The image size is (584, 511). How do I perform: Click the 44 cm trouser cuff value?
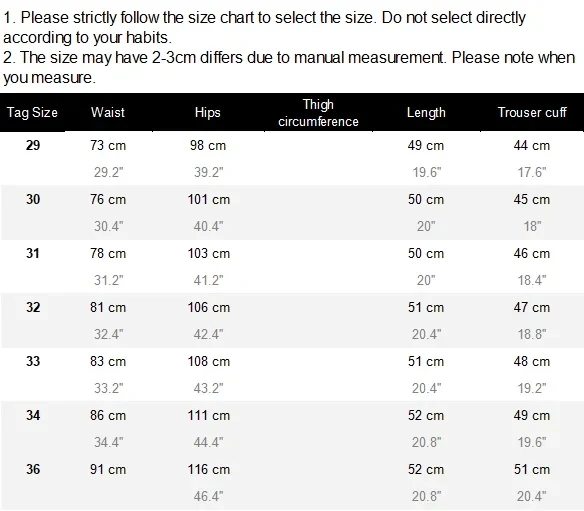[532, 145]
